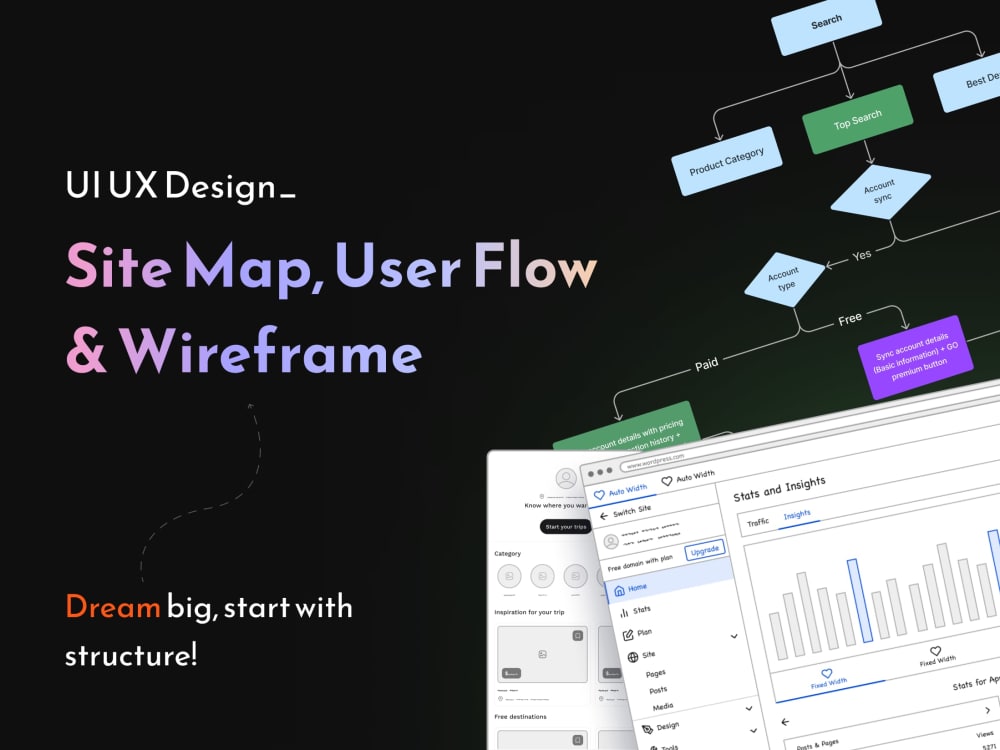Viewport: 1000px width, 750px height.
Task: Click the profile avatar in the mobile wireframe
Action: point(566,478)
